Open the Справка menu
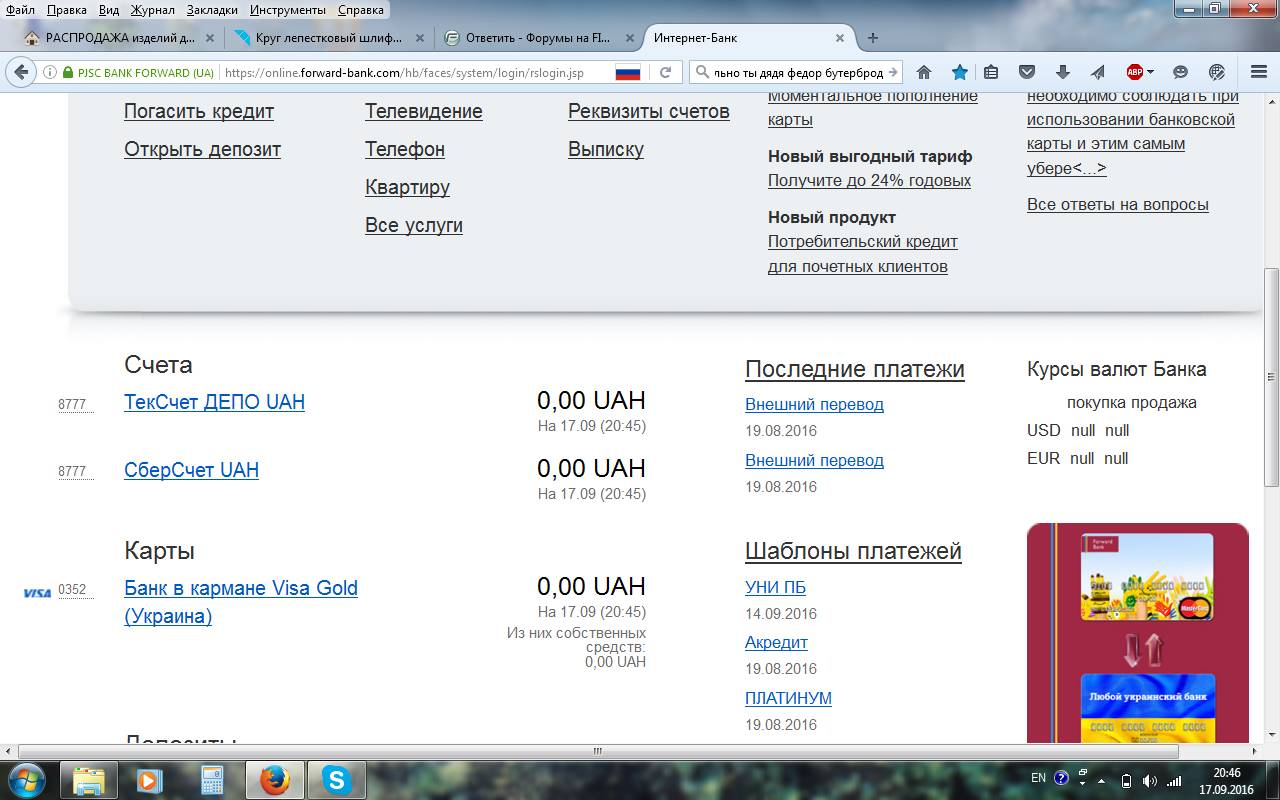The width and height of the screenshot is (1280, 800). coord(361,10)
